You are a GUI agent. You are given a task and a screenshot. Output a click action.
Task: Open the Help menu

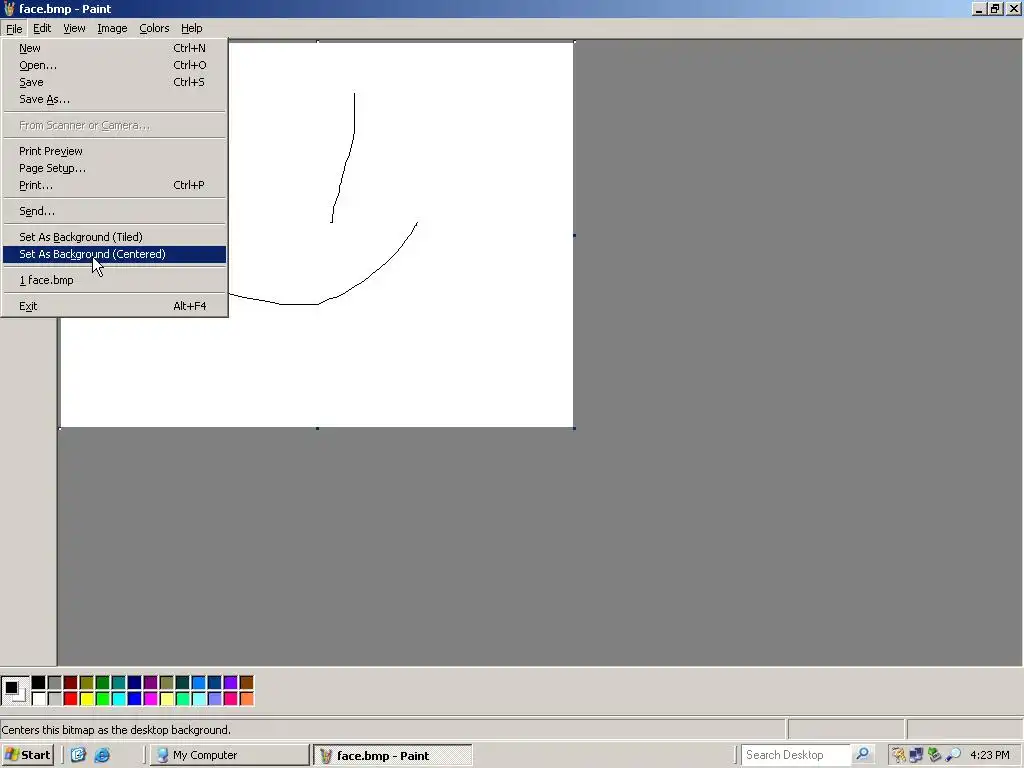click(x=191, y=28)
